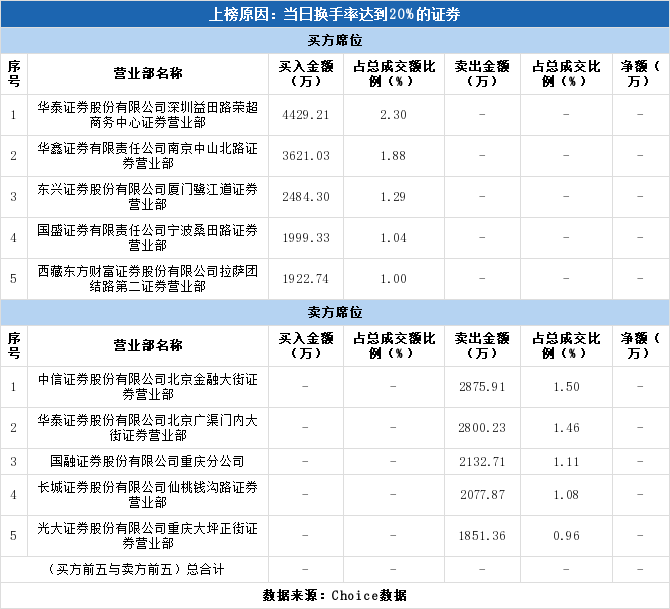Click 营业部名称 header in seller table
The height and width of the screenshot is (609, 670).
(148, 345)
